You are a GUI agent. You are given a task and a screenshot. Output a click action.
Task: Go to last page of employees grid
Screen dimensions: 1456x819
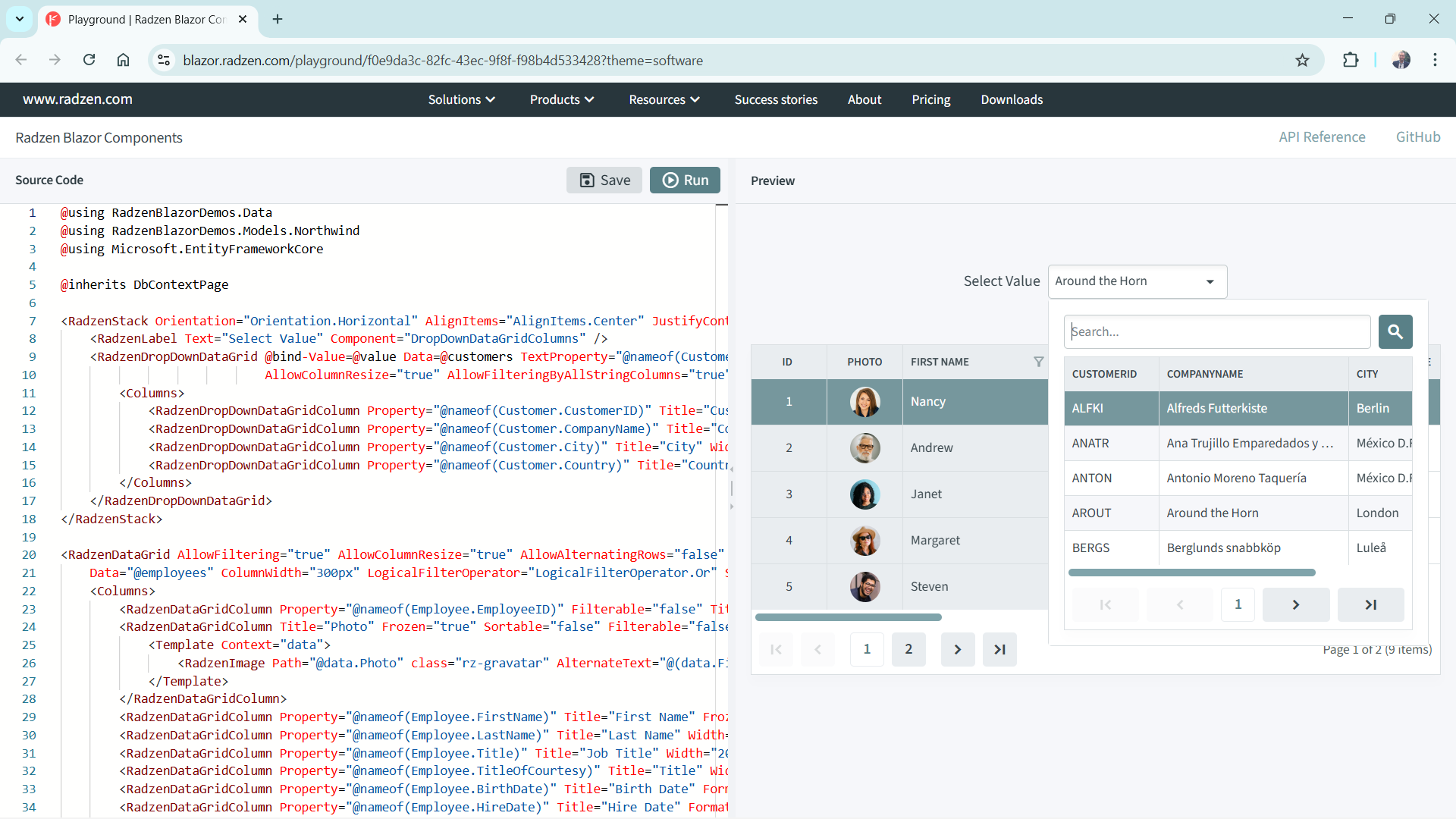[x=999, y=649]
